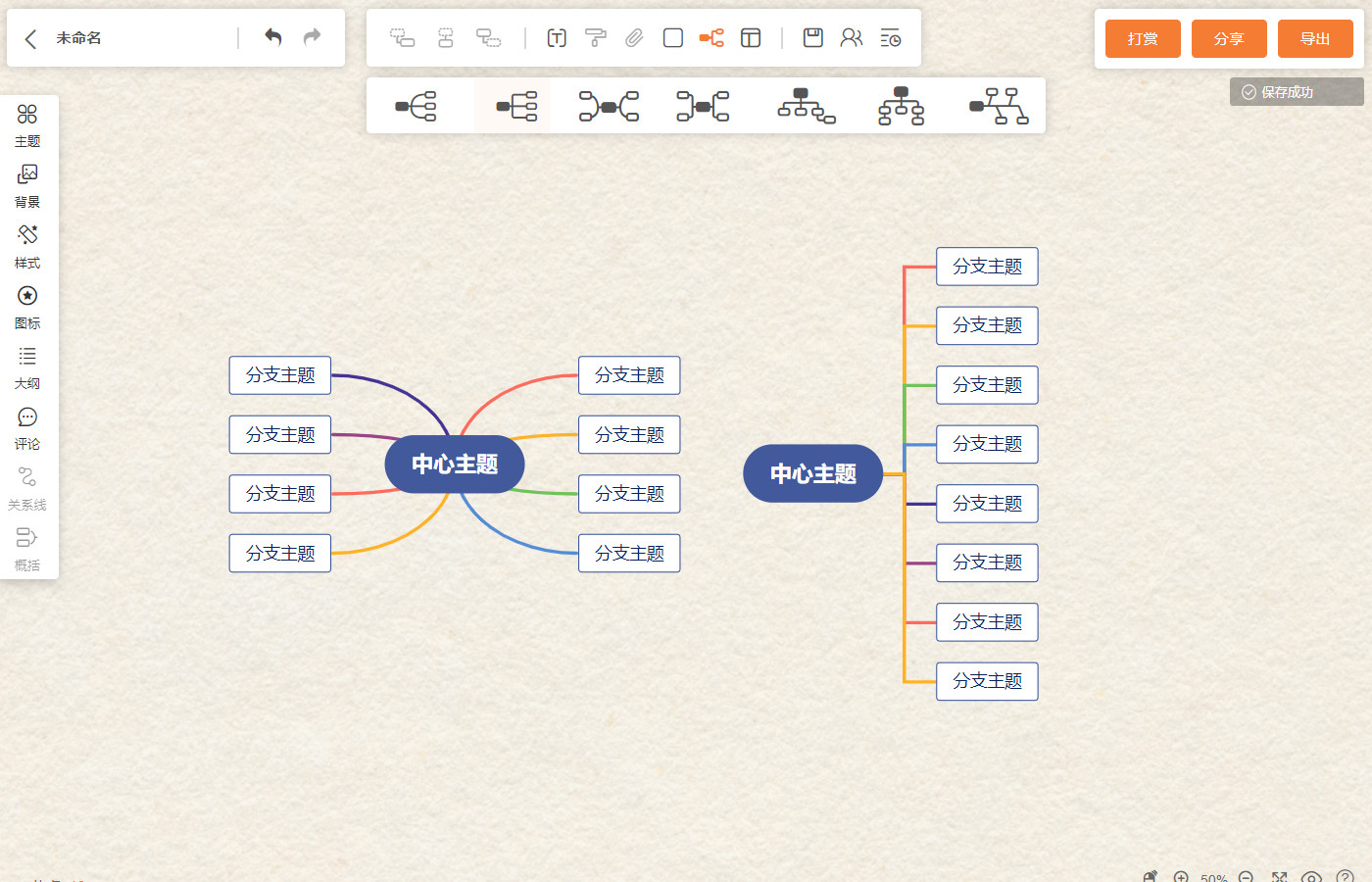
Task: Zoom in with the plus magnifier
Action: tap(1181, 877)
